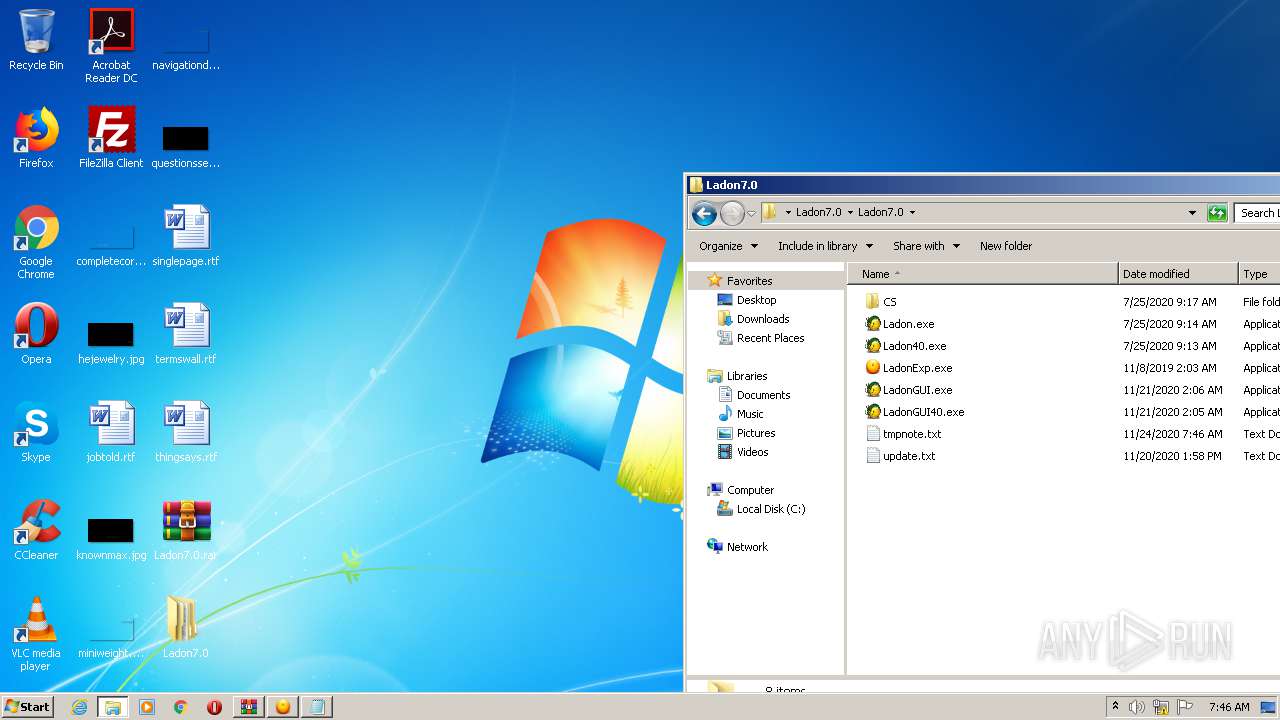Open Windows Media Player from taskbar
This screenshot has width=1280, height=720.
[147, 707]
